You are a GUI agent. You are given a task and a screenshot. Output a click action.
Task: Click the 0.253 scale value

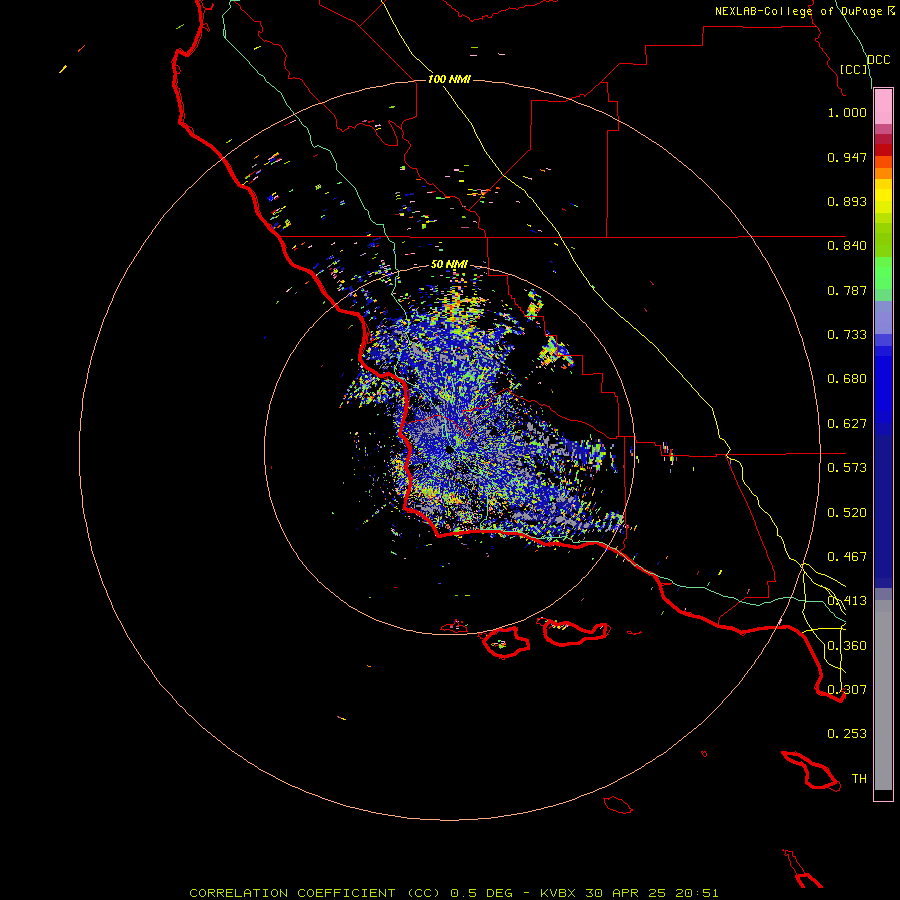pos(847,734)
